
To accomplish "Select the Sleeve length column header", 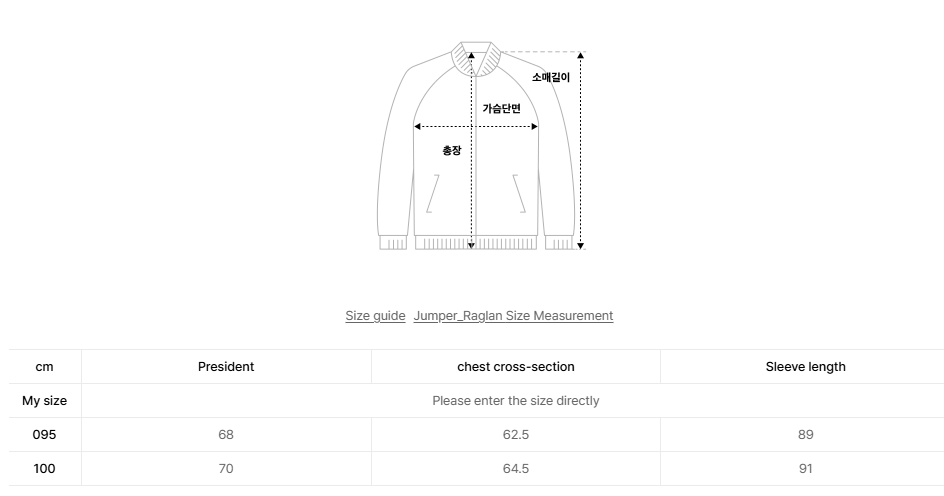I will pyautogui.click(x=805, y=367).
